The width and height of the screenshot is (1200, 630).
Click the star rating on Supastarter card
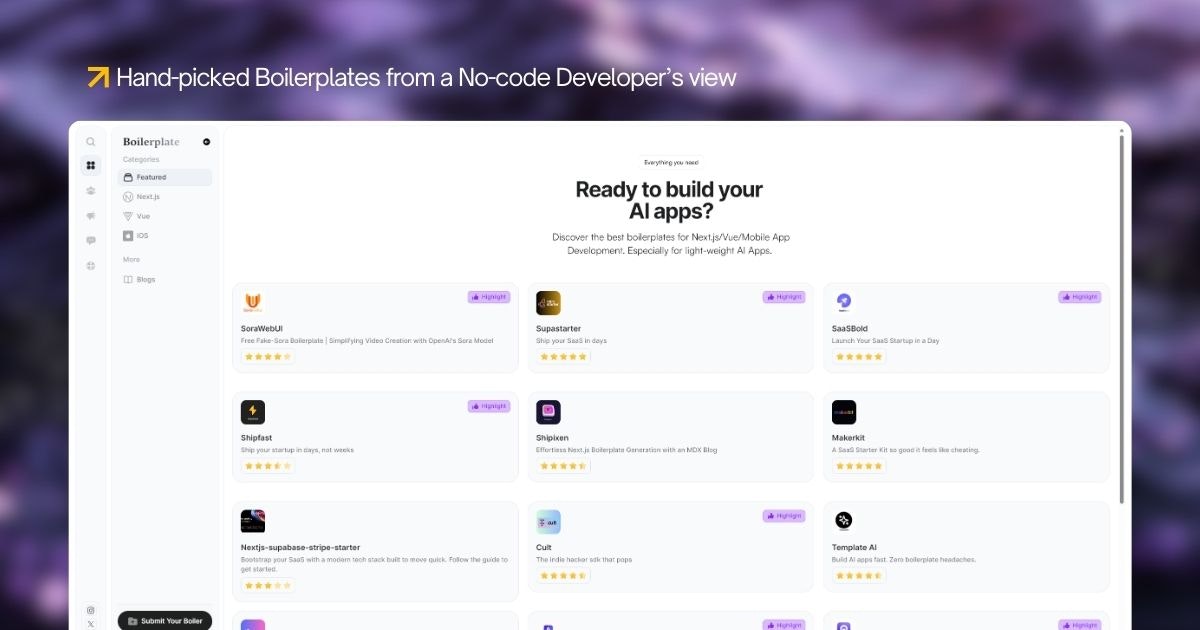pos(563,356)
